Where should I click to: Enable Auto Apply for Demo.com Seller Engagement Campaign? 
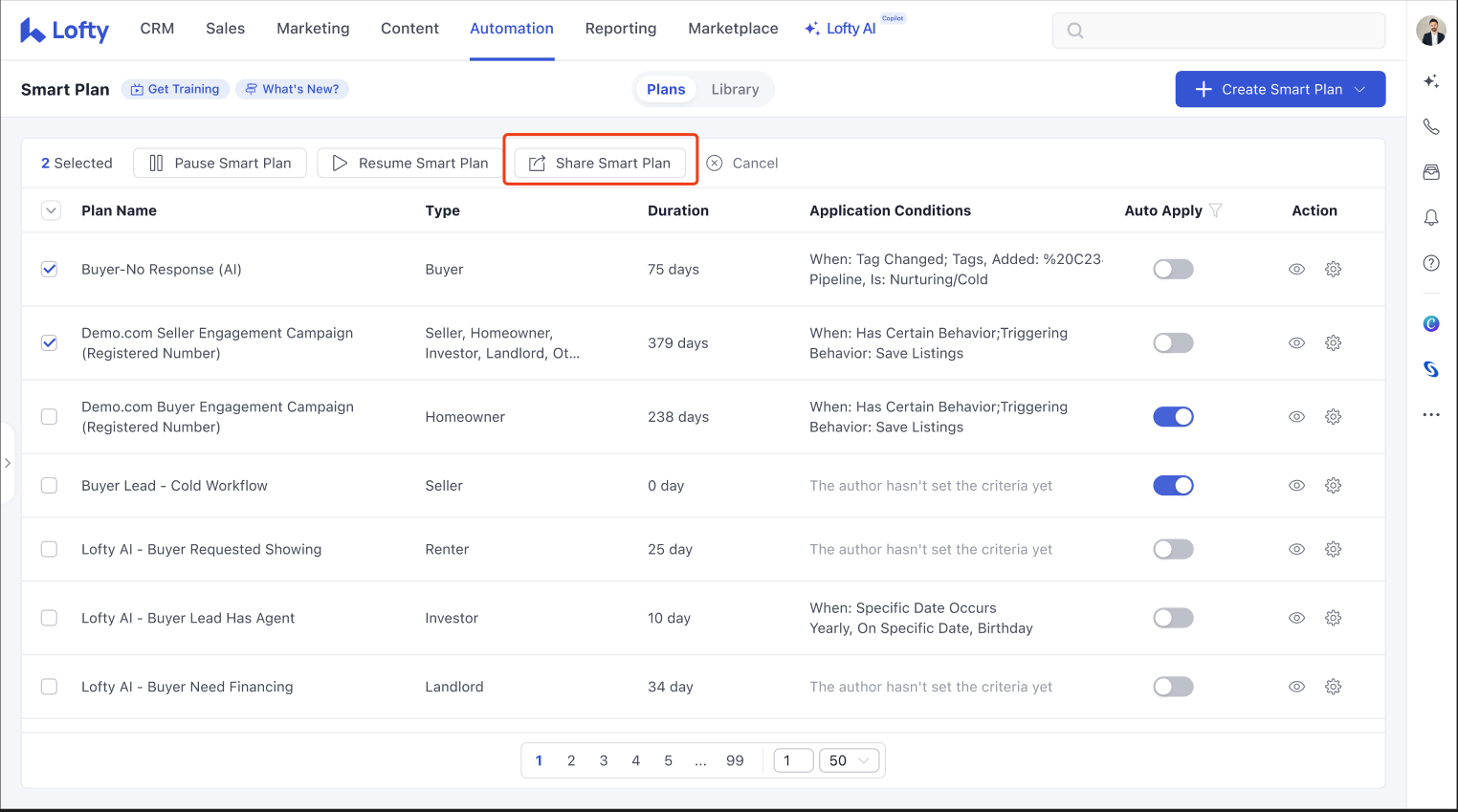pos(1173,343)
